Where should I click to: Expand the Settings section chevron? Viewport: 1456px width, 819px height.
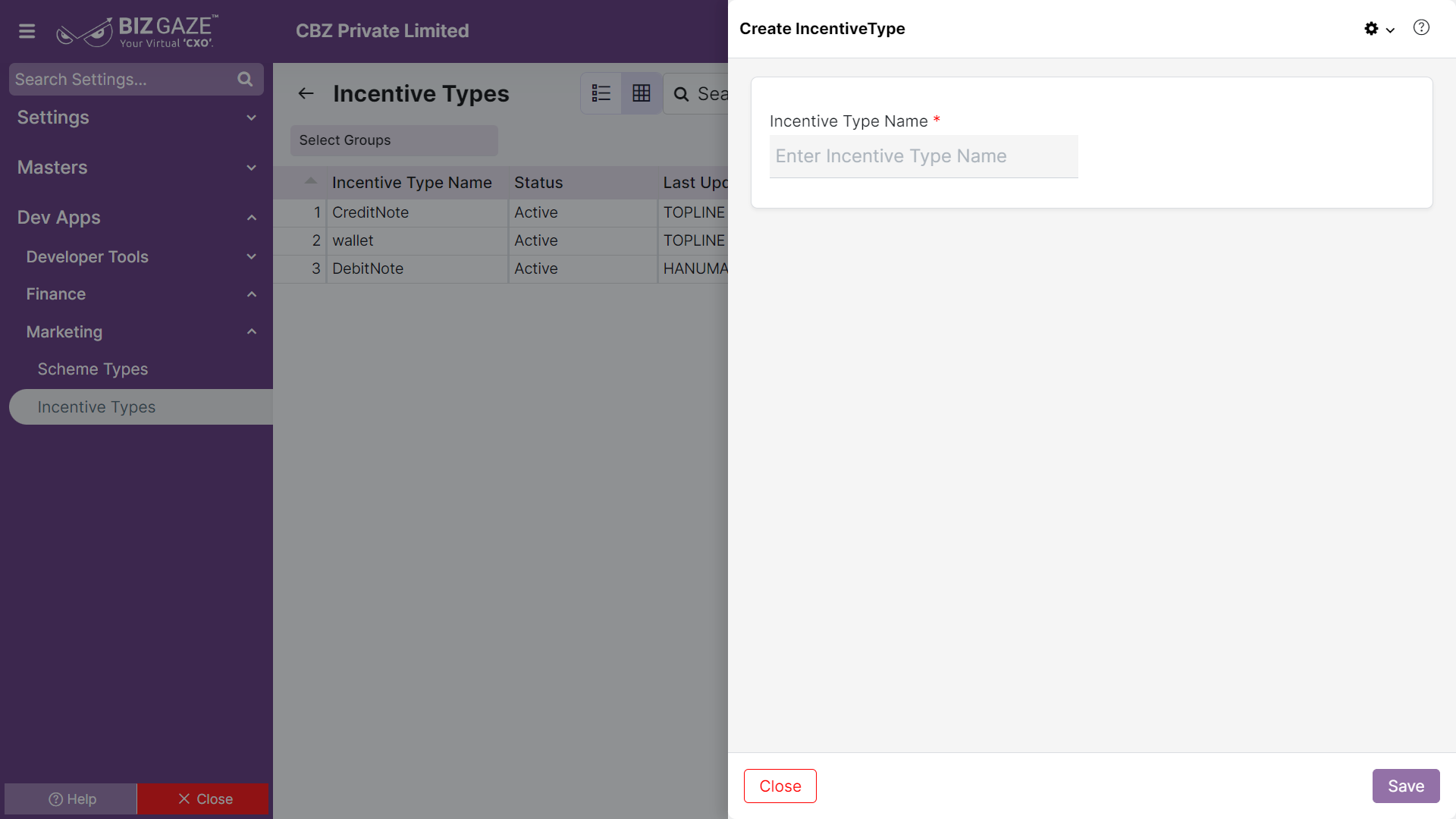click(252, 118)
